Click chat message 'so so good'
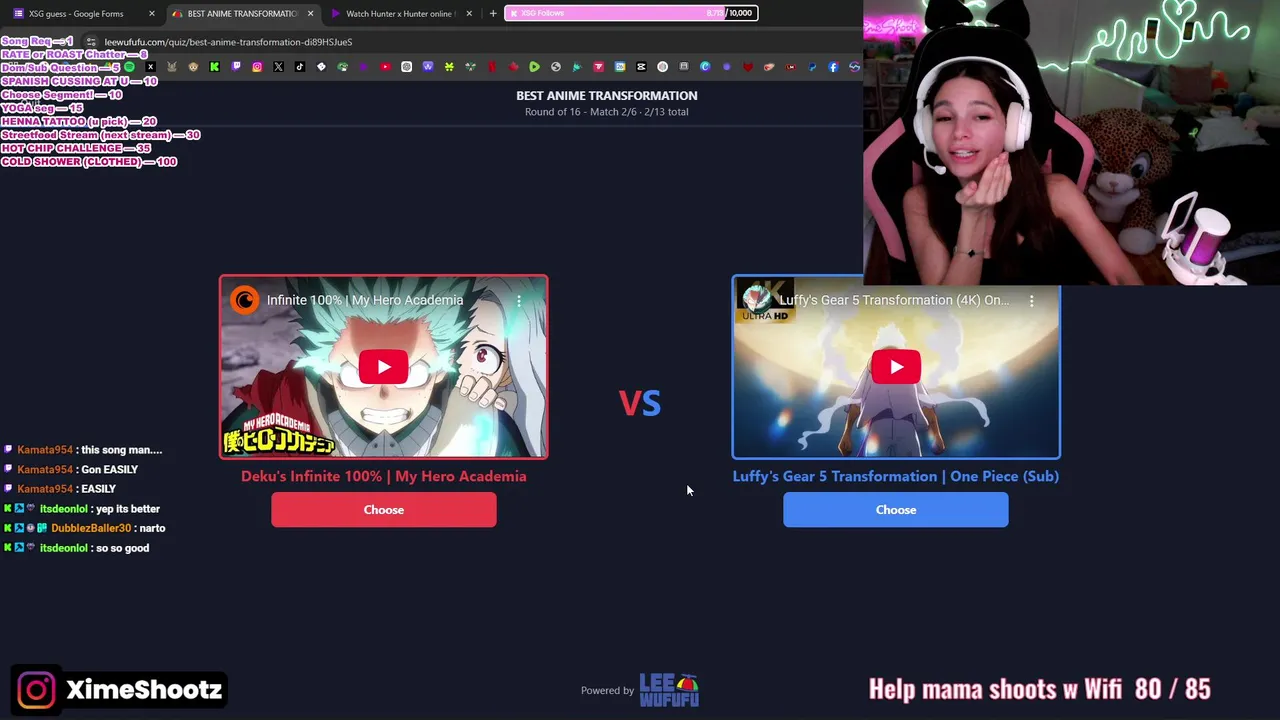Viewport: 1280px width, 720px height. click(122, 548)
